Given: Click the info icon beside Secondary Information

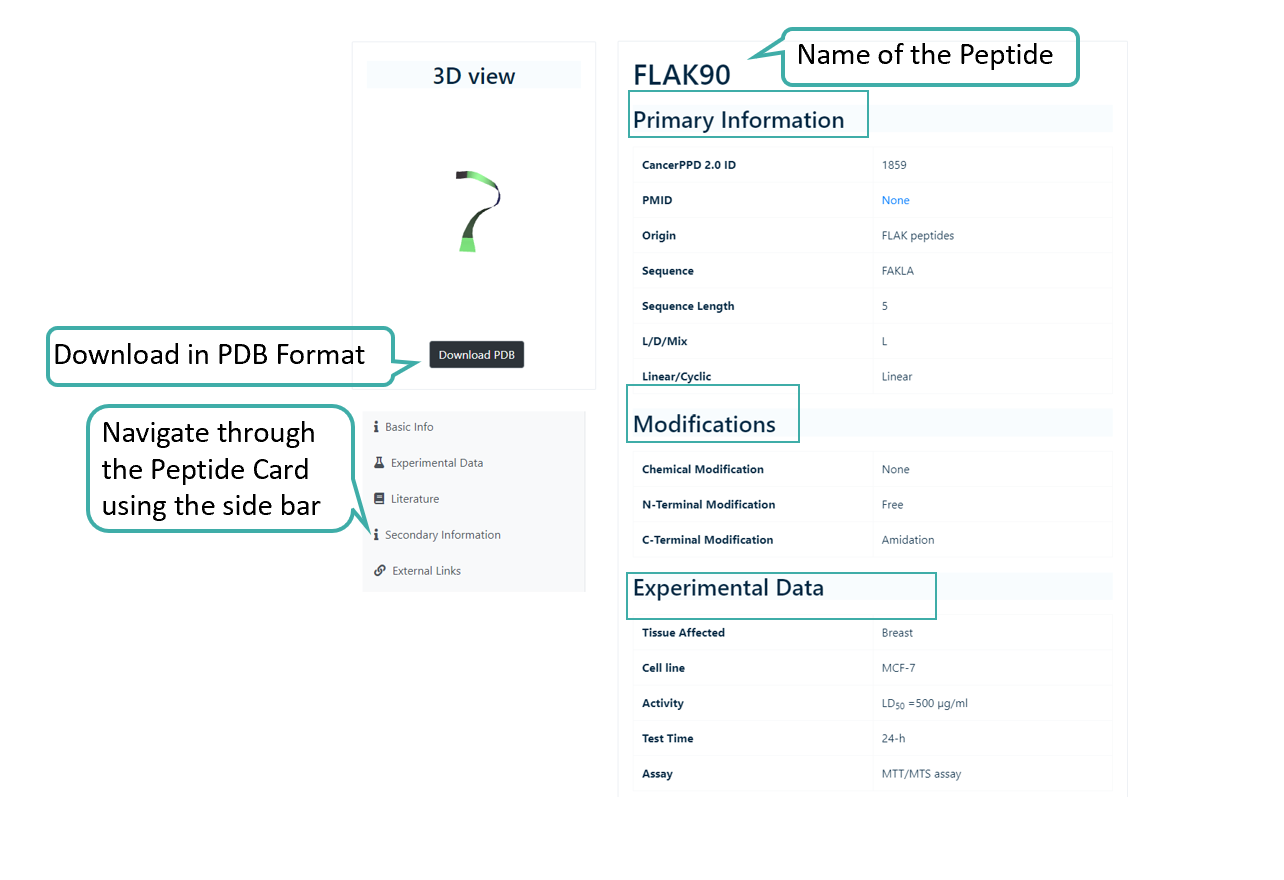Looking at the screenshot, I should coord(376,535).
